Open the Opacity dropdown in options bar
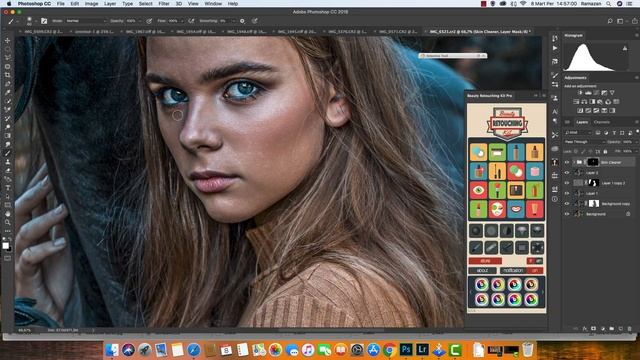Viewport: 640px width, 360px height. coord(141,21)
